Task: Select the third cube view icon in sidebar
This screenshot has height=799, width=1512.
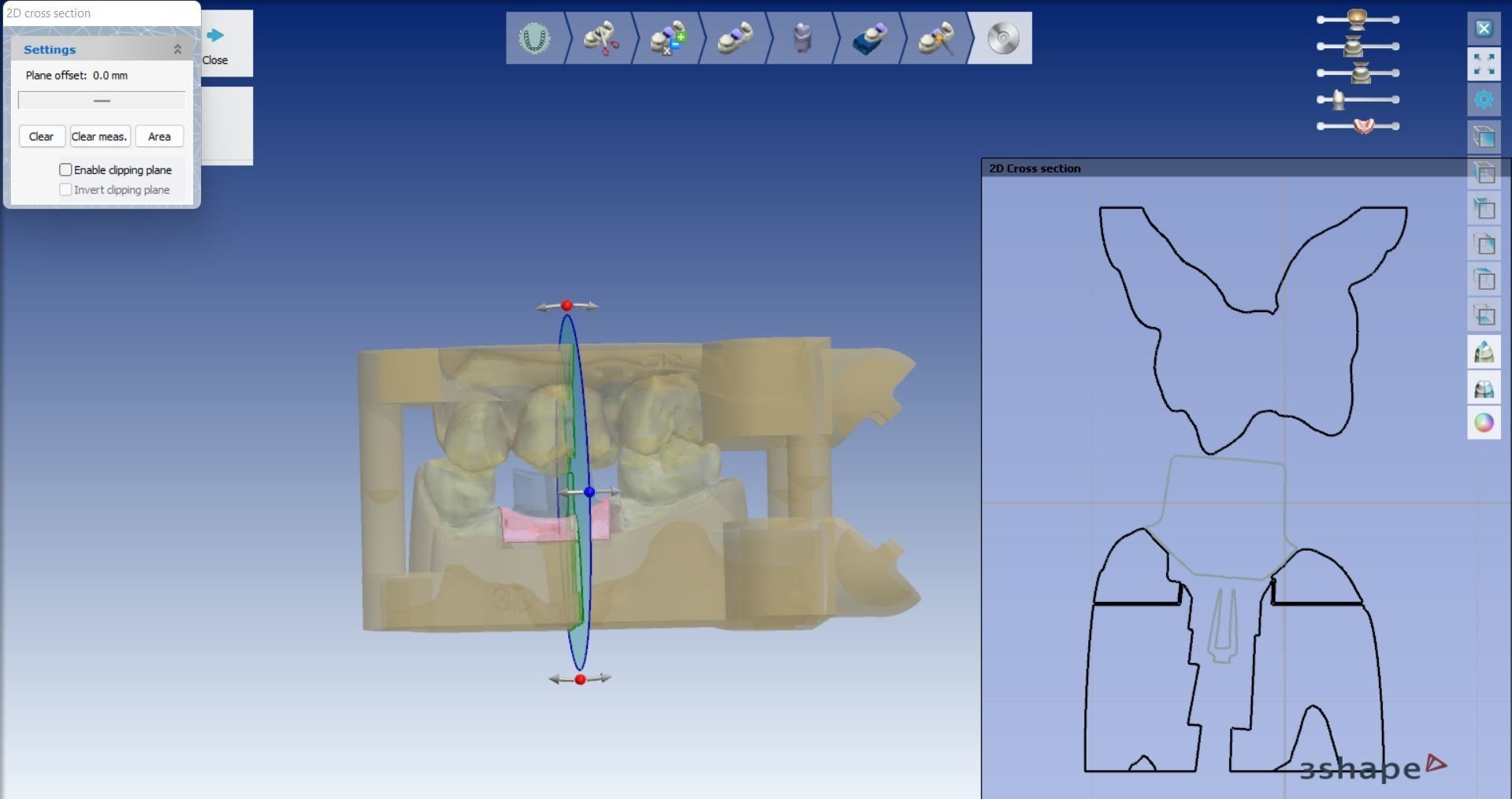Action: click(x=1484, y=209)
